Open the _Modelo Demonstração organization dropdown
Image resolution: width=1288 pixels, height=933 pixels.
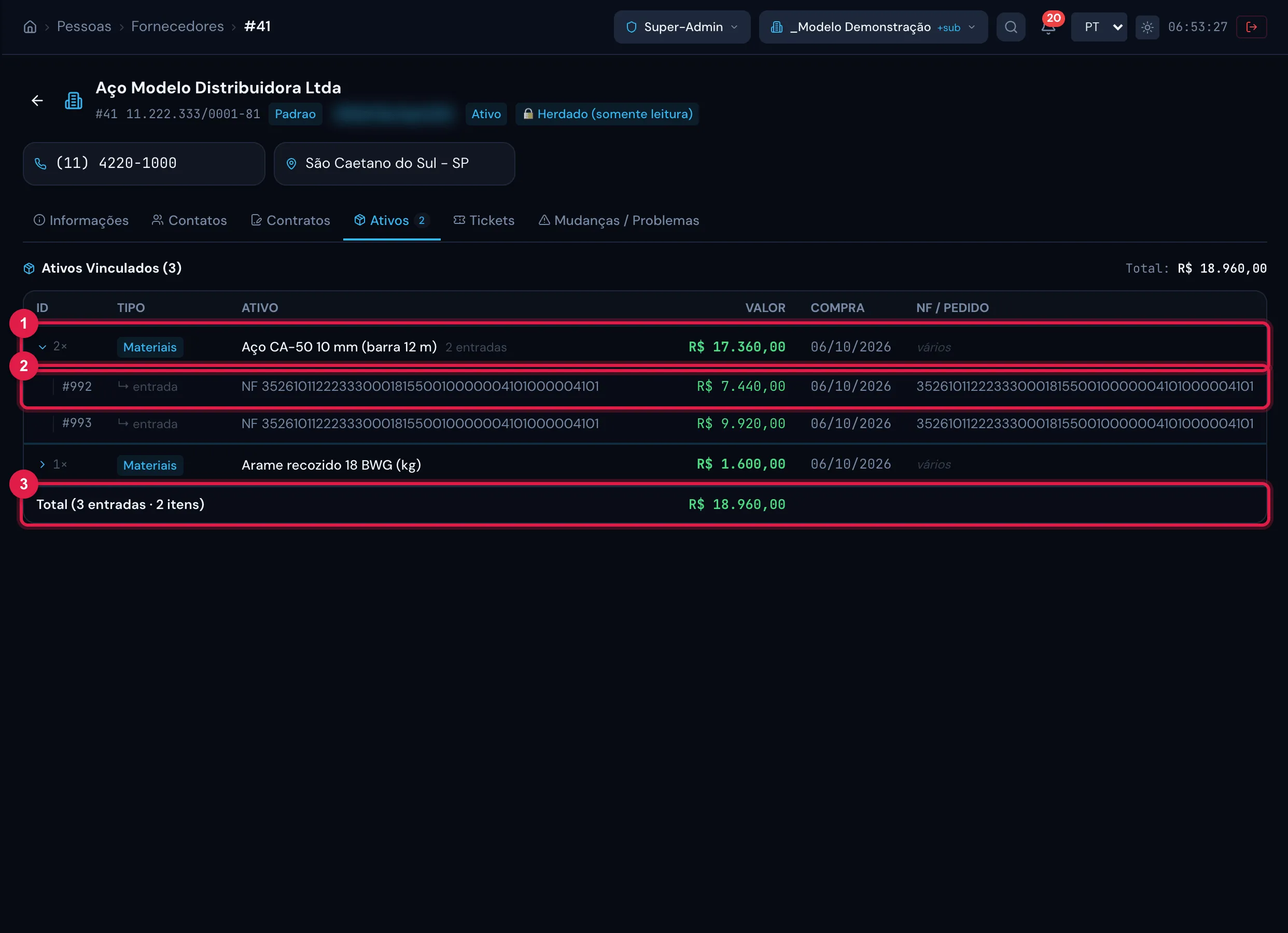(873, 26)
